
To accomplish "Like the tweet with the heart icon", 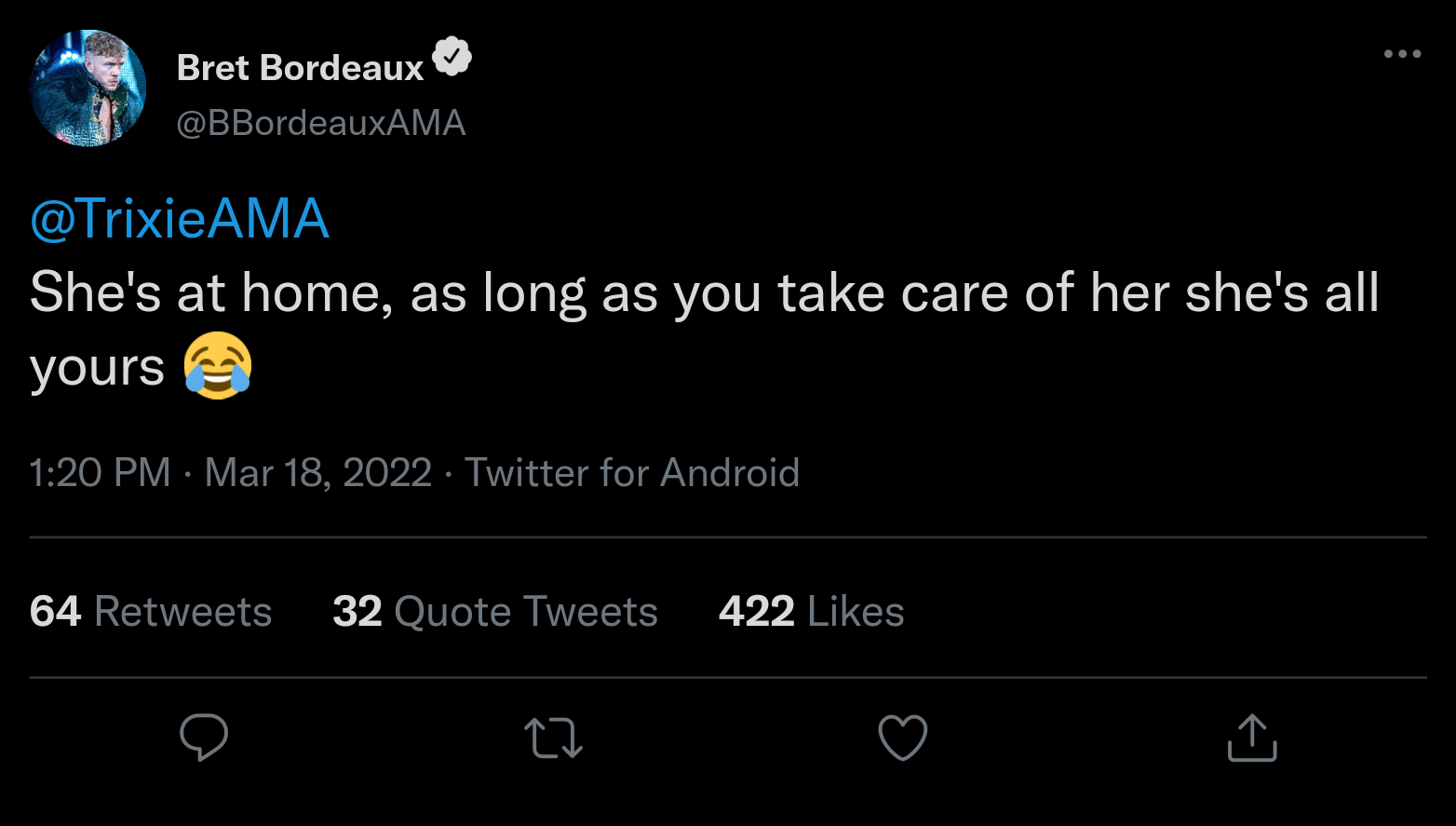I will 903,738.
